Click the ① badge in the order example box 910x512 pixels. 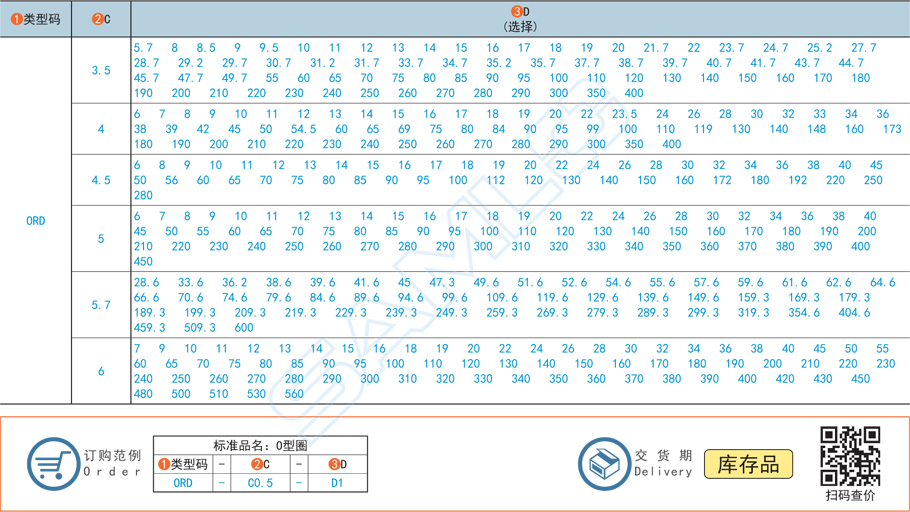(x=164, y=464)
